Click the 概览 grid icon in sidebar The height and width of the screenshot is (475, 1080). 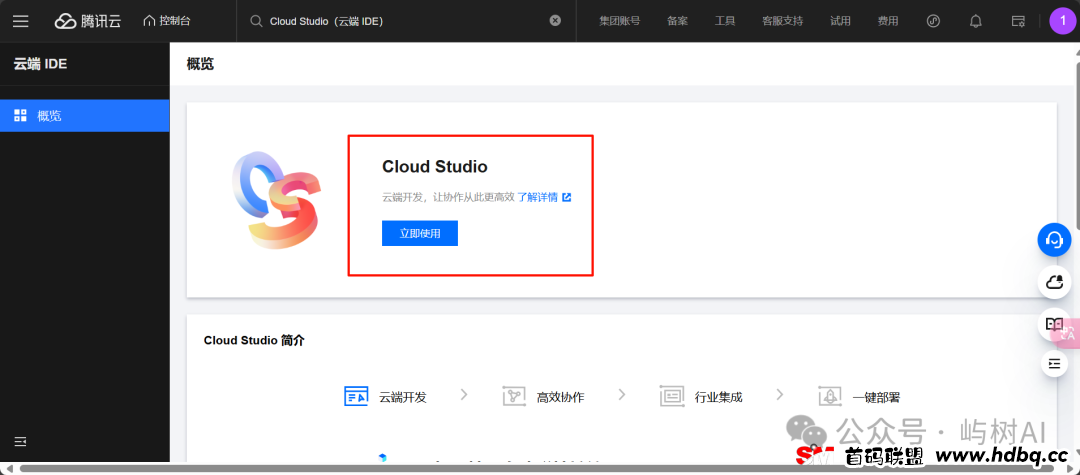pos(21,116)
